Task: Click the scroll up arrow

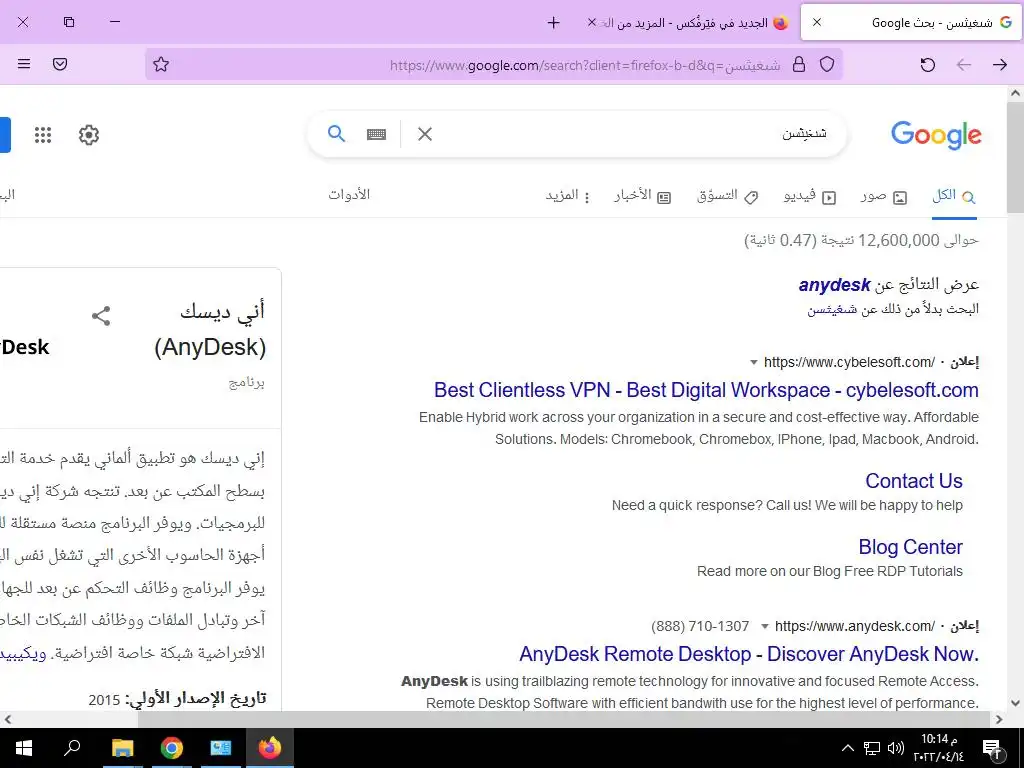Action: (x=1015, y=93)
